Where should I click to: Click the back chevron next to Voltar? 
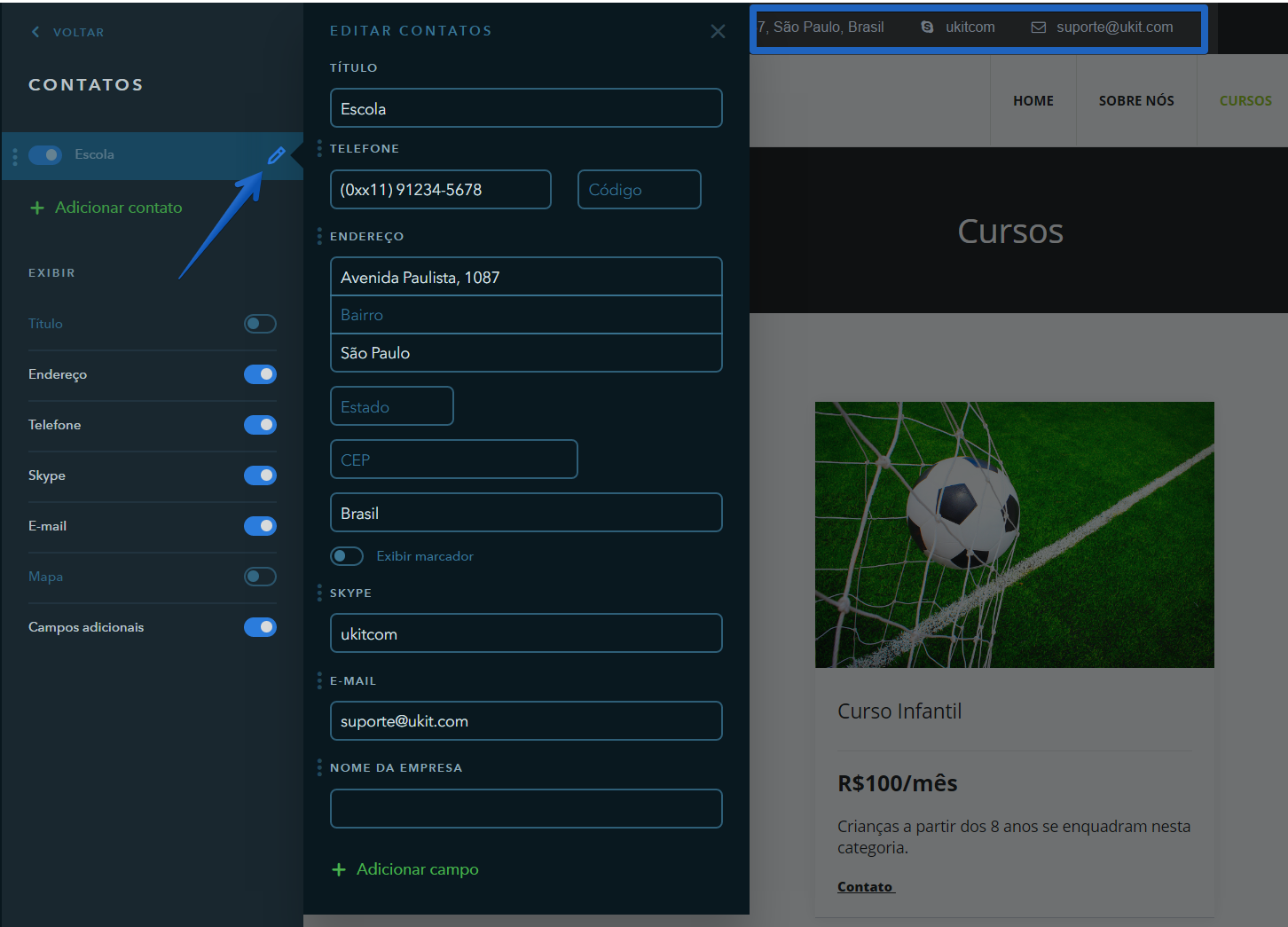(x=35, y=32)
